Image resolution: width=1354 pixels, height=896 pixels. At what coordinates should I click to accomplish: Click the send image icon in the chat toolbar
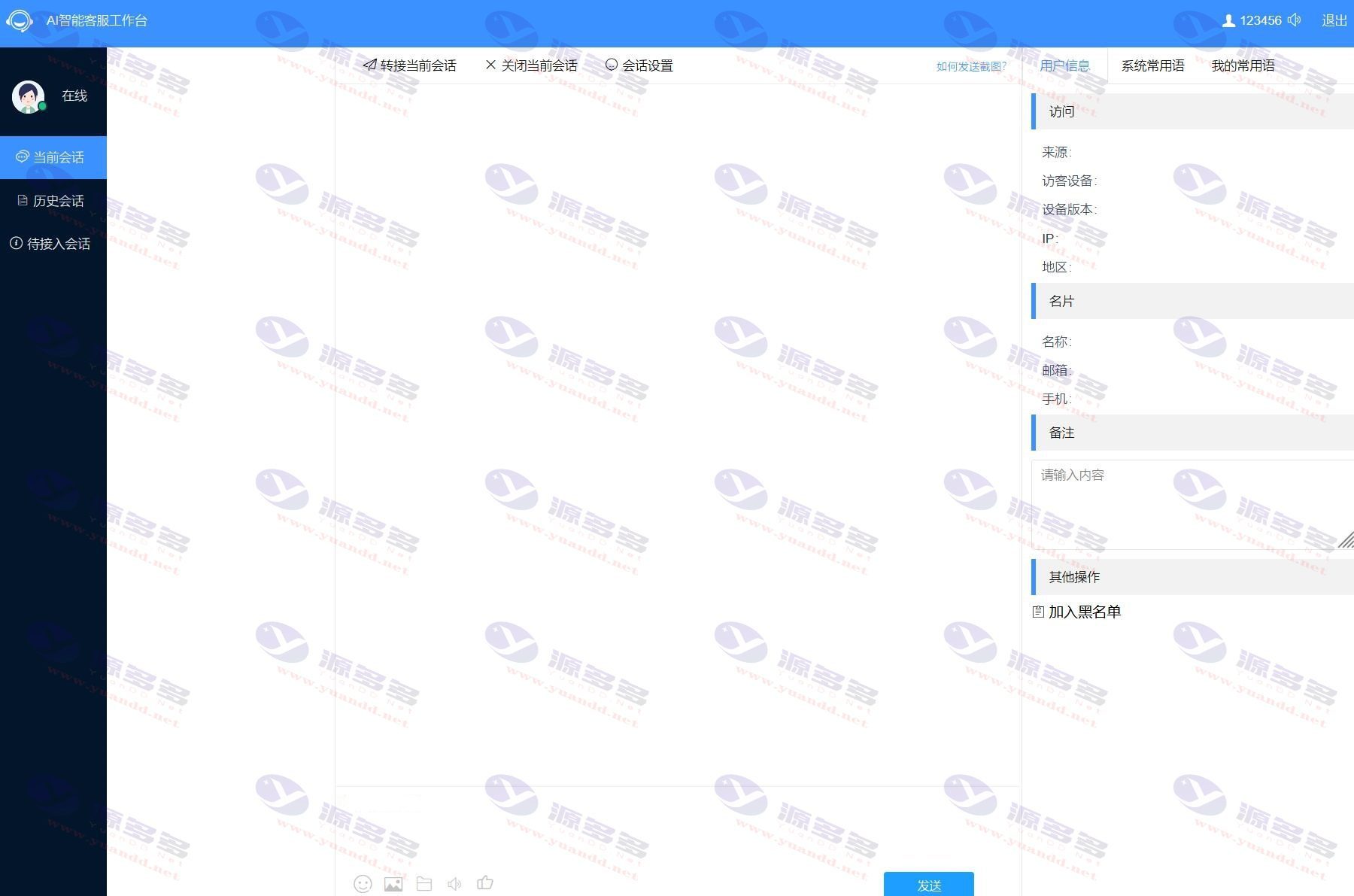pos(393,884)
